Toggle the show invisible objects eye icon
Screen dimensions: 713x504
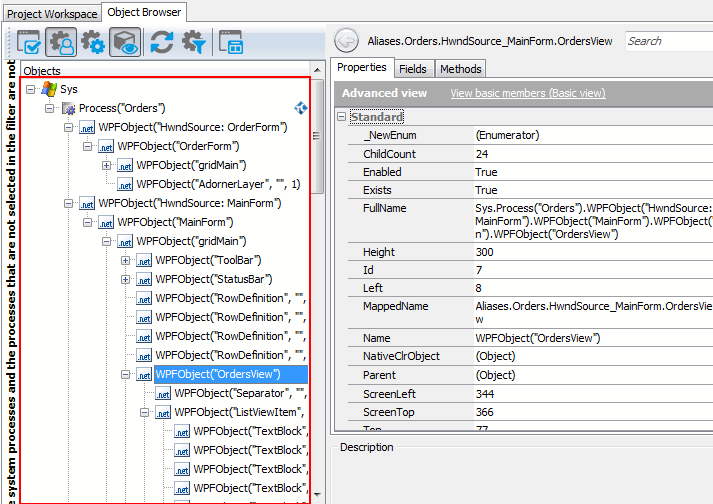click(125, 42)
